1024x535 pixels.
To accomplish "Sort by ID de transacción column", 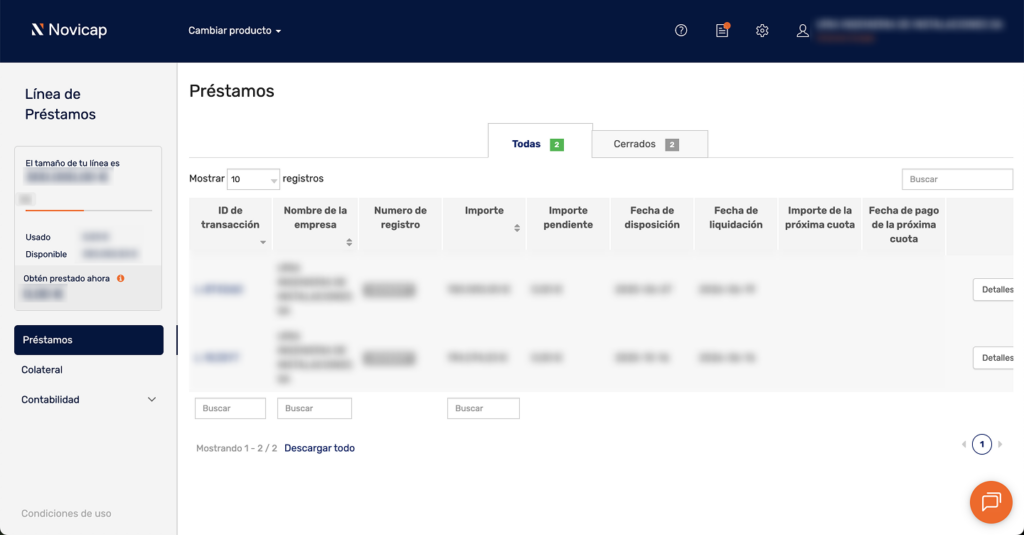I will click(x=231, y=217).
